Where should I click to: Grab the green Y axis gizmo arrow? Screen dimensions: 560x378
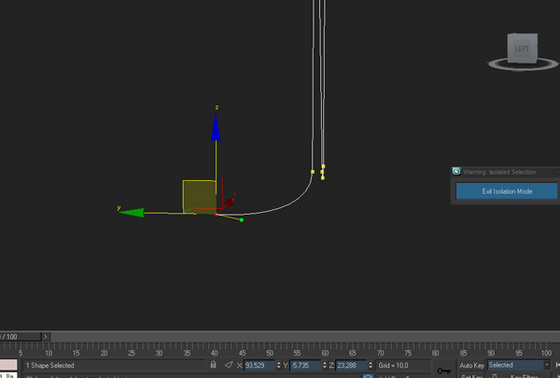(131, 213)
